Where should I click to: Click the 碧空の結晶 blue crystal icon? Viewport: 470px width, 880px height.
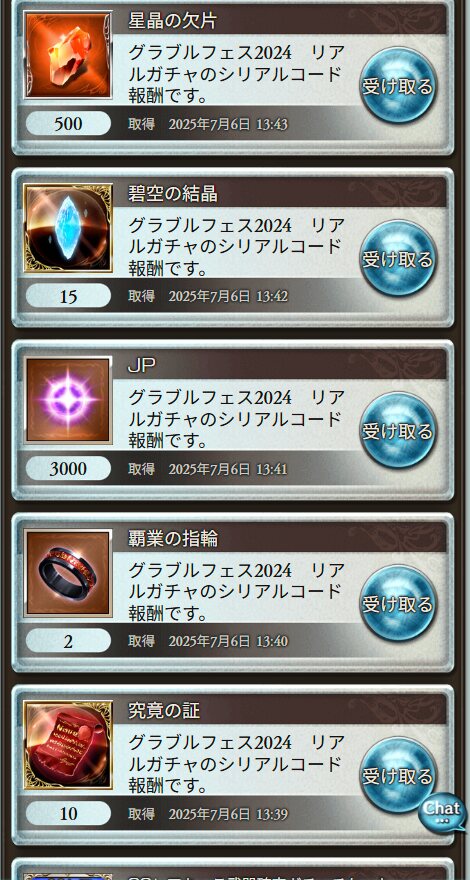pos(68,228)
